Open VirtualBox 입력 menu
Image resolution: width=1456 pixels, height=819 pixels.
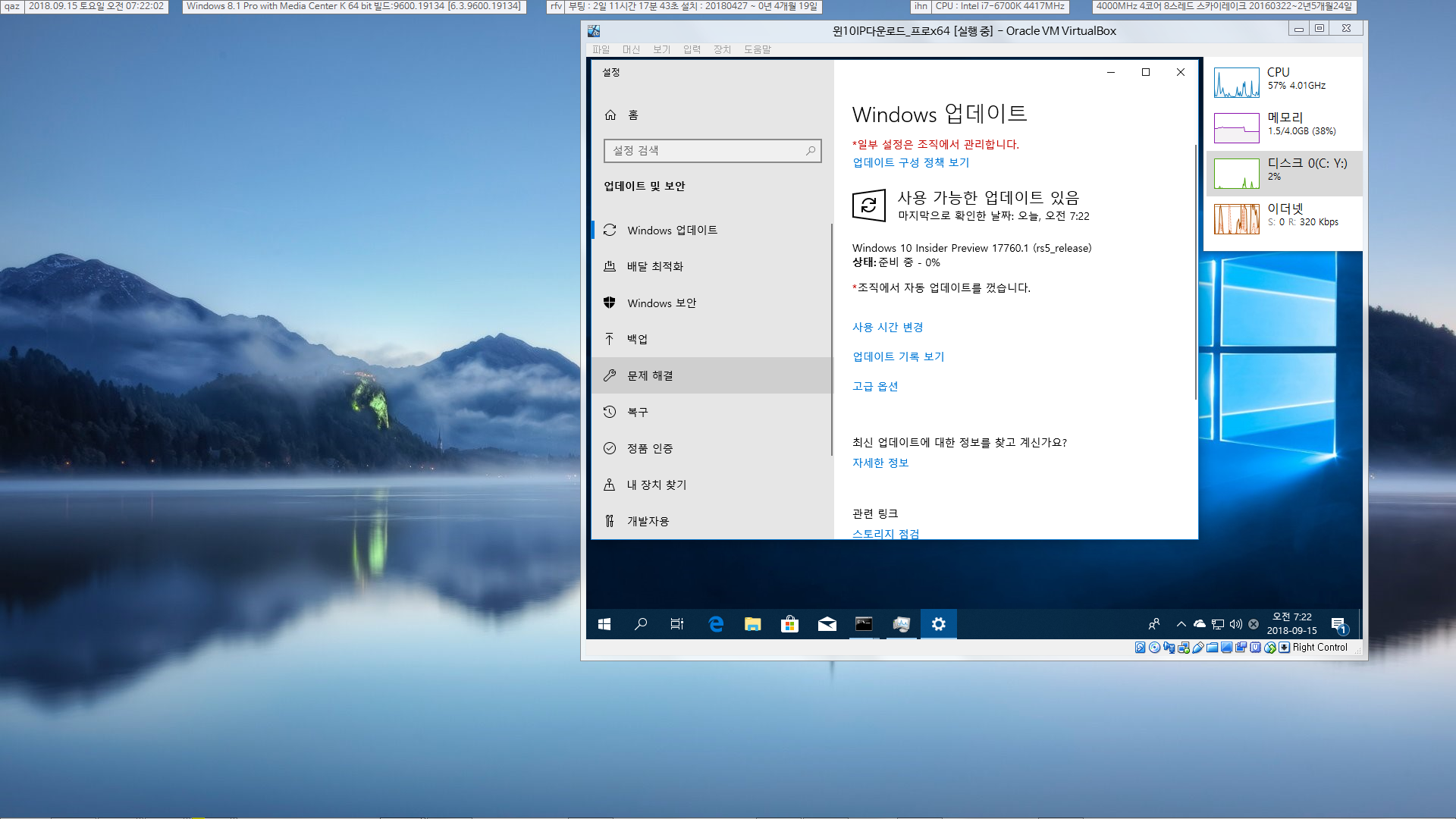pos(692,49)
